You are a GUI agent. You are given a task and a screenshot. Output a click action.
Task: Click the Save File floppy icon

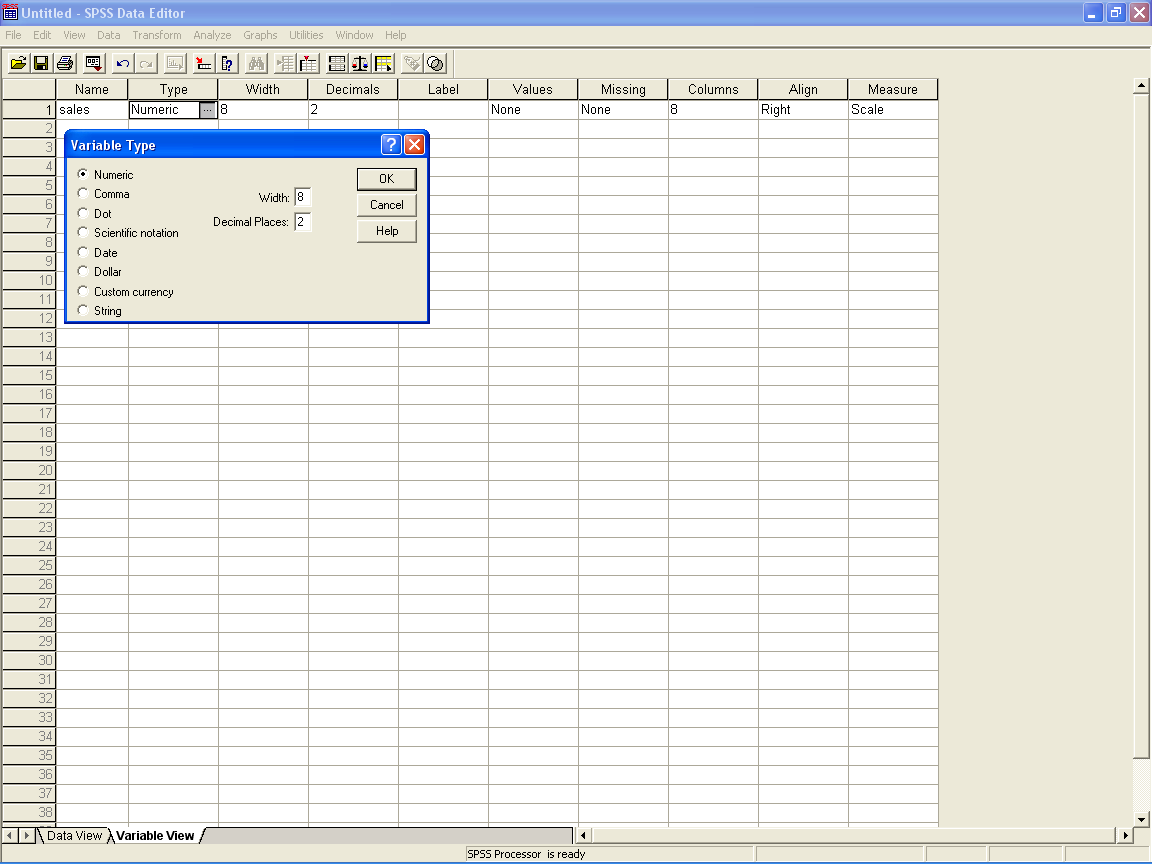pos(41,64)
